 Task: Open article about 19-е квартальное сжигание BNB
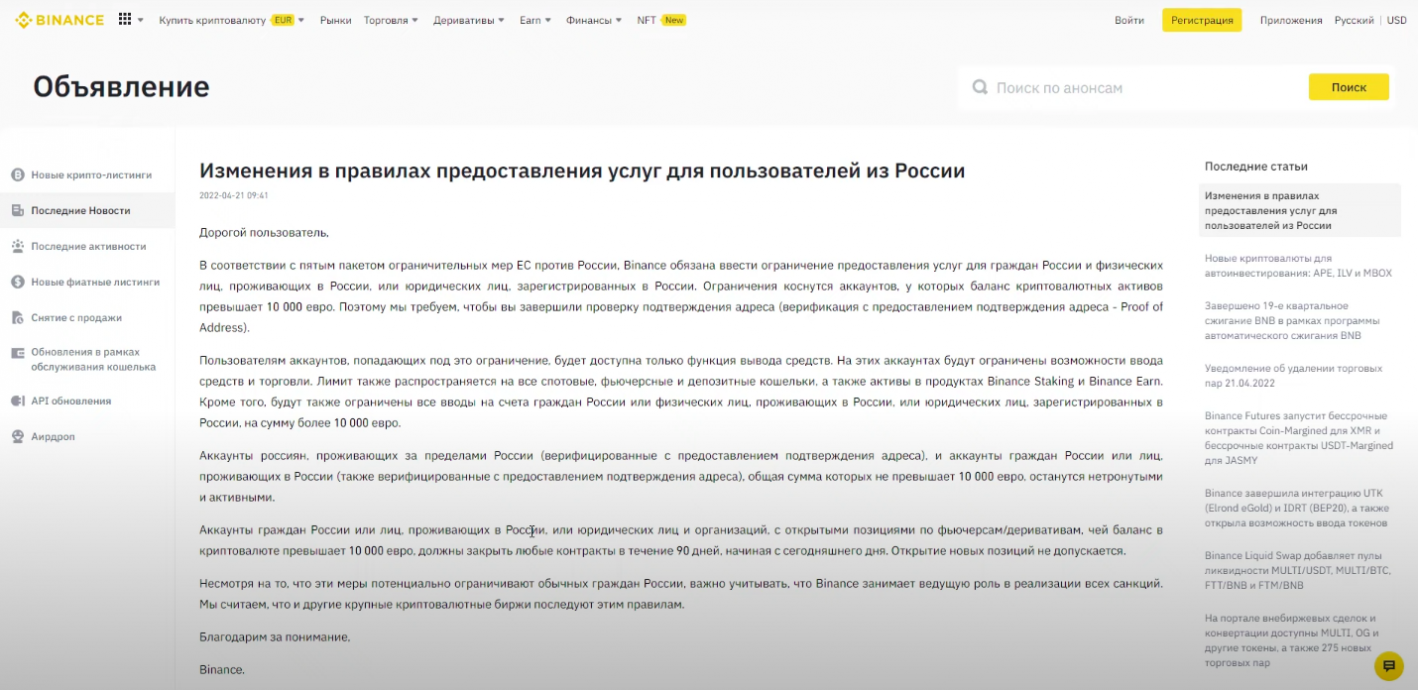click(x=1292, y=321)
